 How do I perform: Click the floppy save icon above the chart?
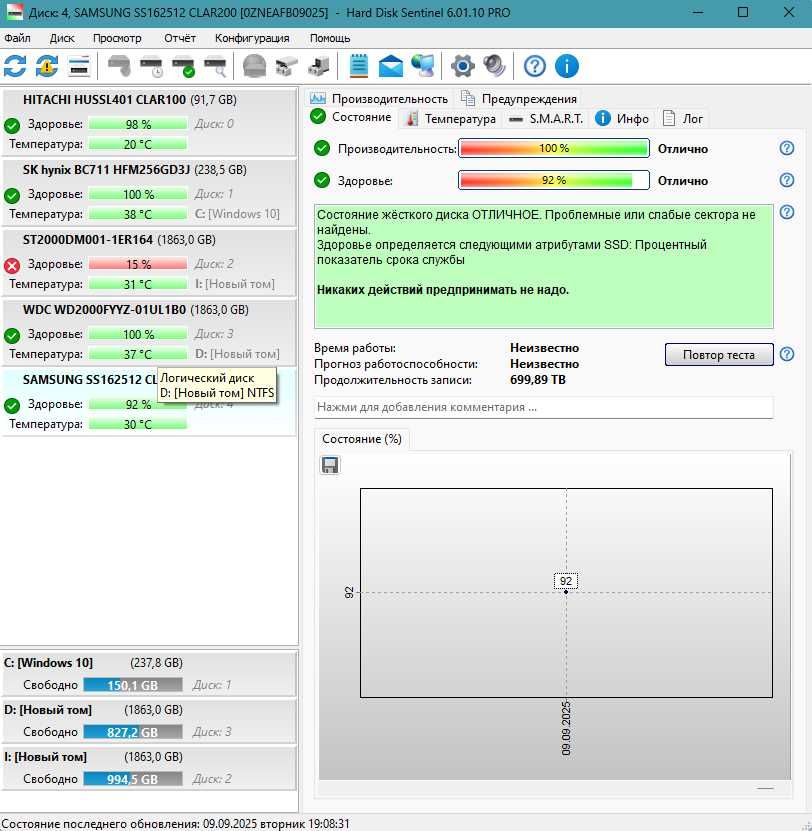(330, 465)
